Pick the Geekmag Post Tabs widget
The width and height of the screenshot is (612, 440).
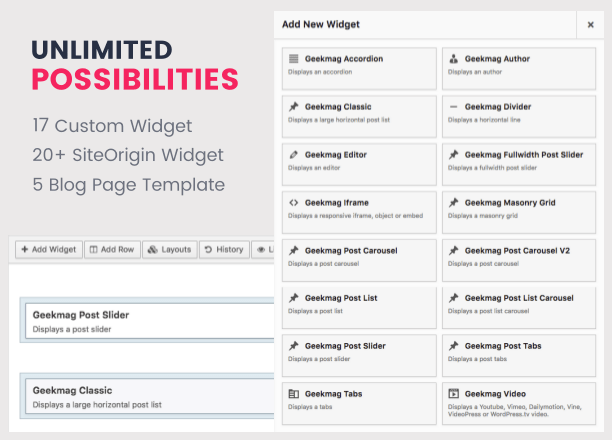(519, 356)
